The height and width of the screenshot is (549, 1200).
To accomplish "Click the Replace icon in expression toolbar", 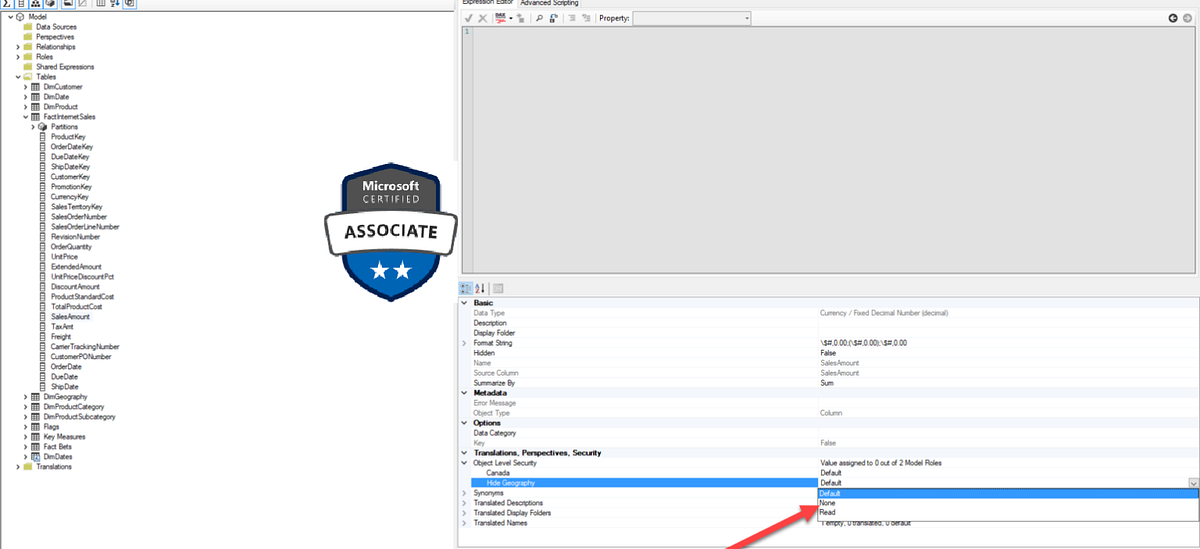I will [553, 18].
